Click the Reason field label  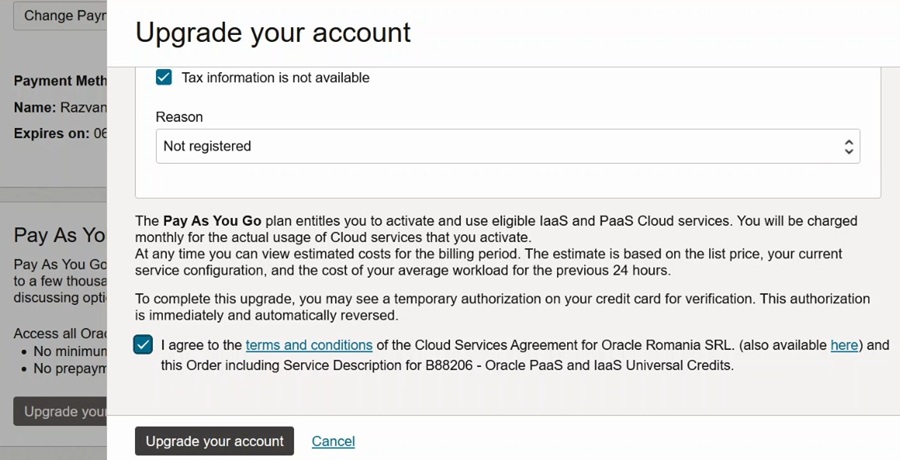pyautogui.click(x=179, y=117)
